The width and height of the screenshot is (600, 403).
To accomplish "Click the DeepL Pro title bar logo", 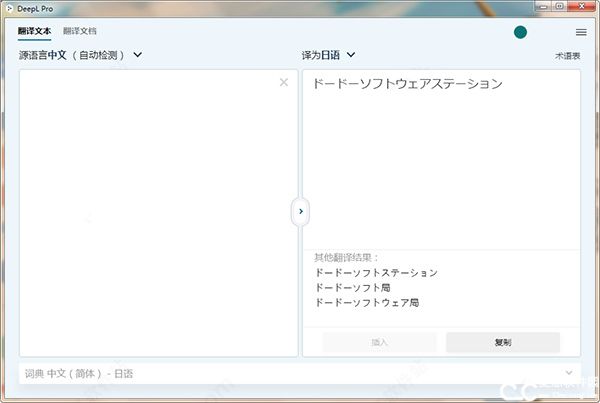I will pyautogui.click(x=9, y=8).
